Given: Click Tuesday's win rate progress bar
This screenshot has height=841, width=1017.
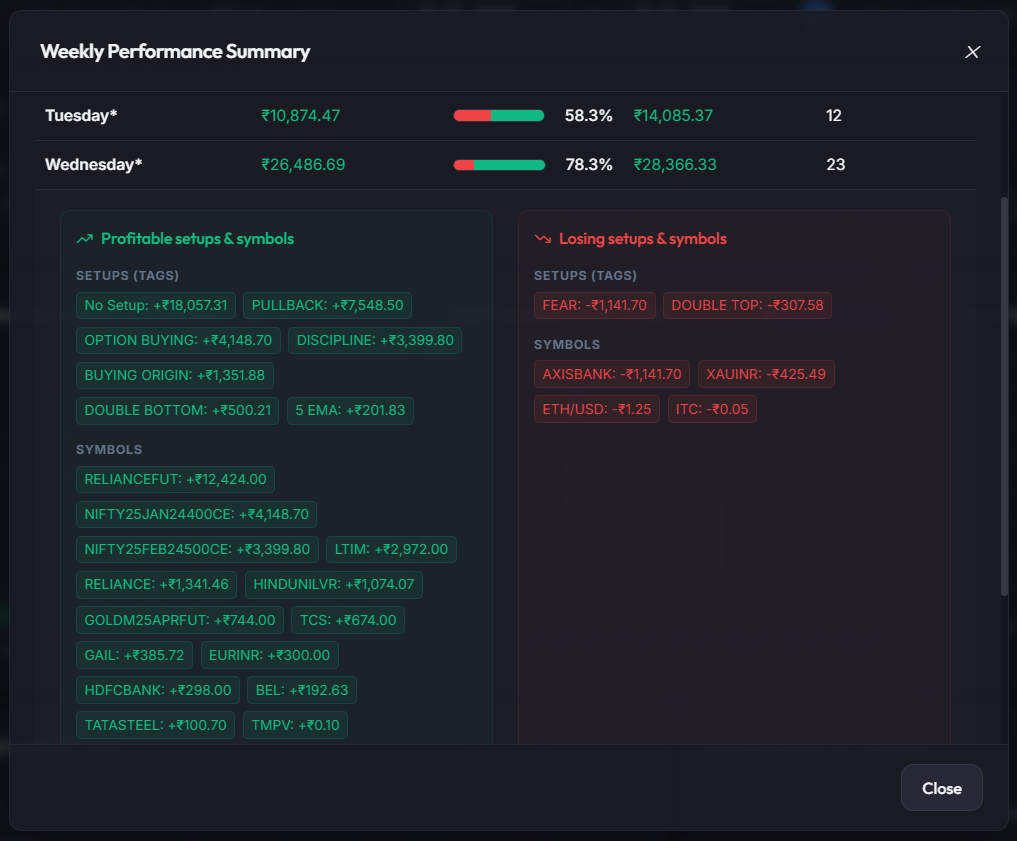Looking at the screenshot, I should coord(499,116).
